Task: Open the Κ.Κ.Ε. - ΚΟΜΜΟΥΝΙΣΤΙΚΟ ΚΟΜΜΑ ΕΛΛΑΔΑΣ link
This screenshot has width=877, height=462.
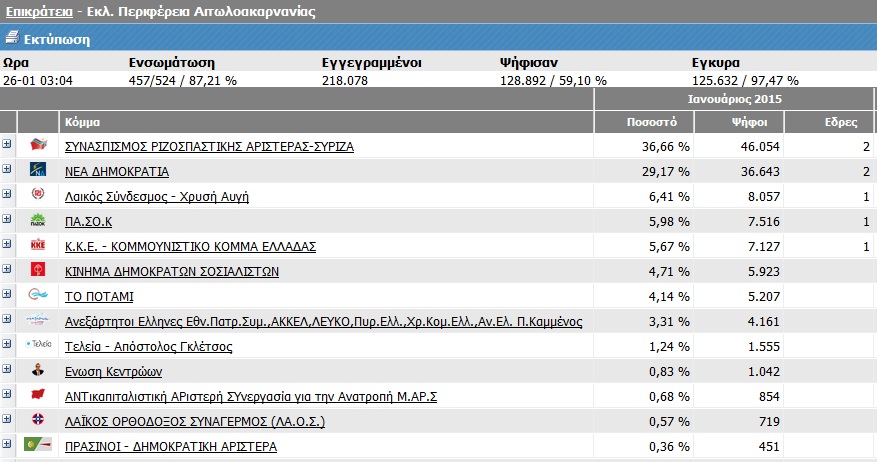Action: [190, 247]
